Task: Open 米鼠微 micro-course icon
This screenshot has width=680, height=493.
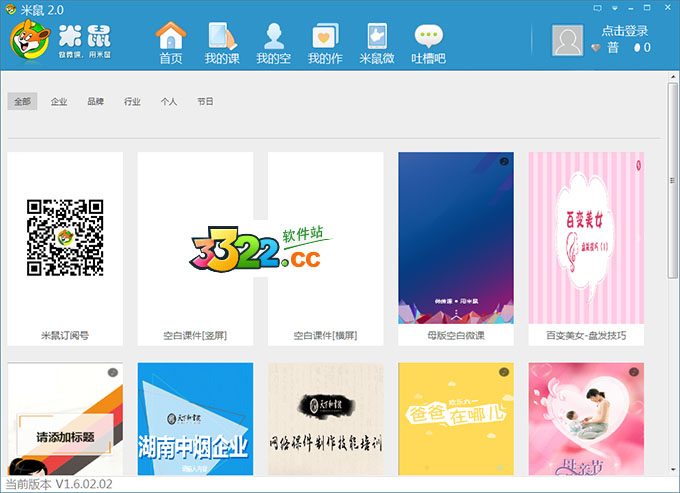Action: pos(378,43)
